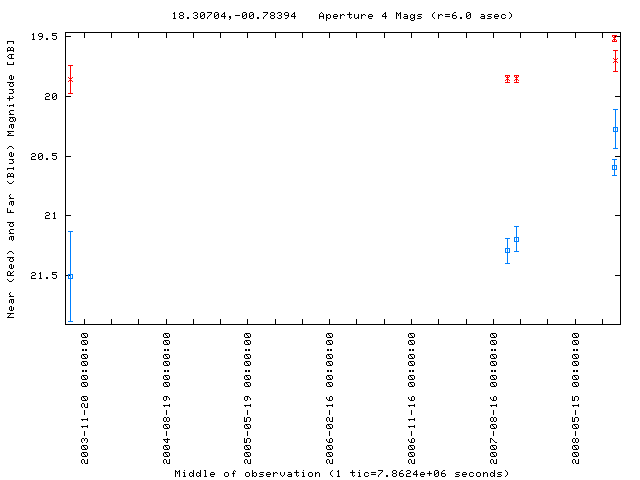Click the y-axis title "Near (Red) and Far (Blue) Magnitude"
This screenshot has width=640, height=480.
point(11,179)
